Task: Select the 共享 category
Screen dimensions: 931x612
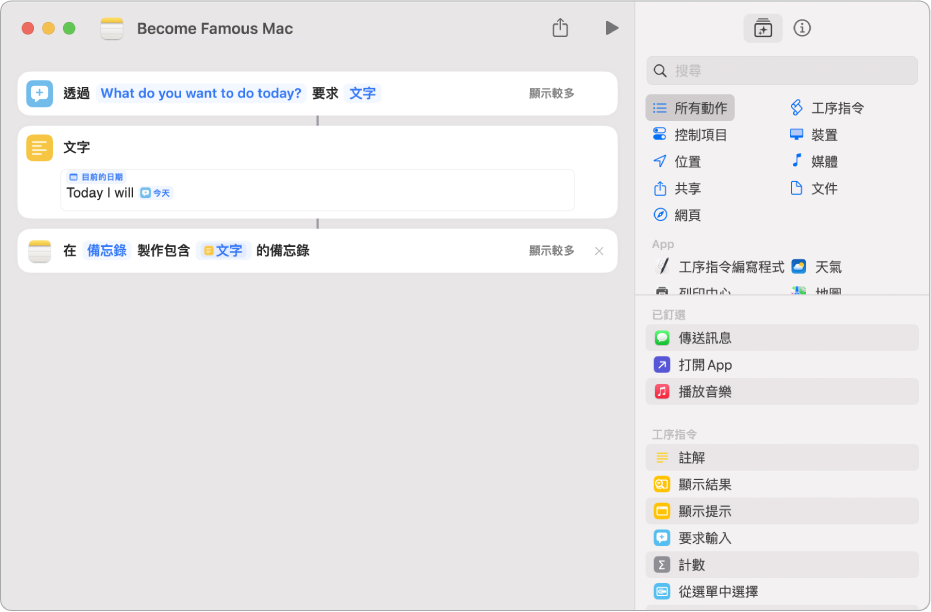Action: [677, 189]
